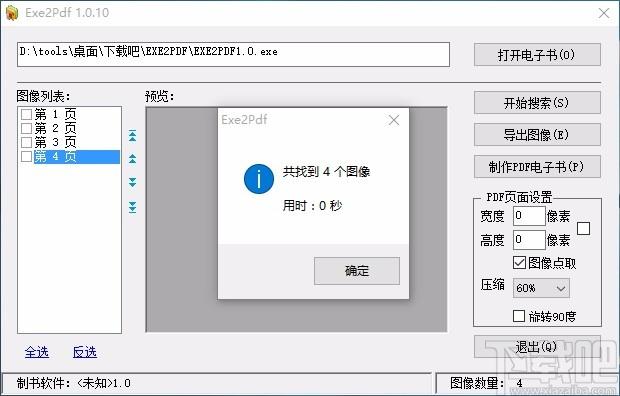Uncheck the 图像点取 checkbox
The width and height of the screenshot is (620, 396).
coord(519,262)
